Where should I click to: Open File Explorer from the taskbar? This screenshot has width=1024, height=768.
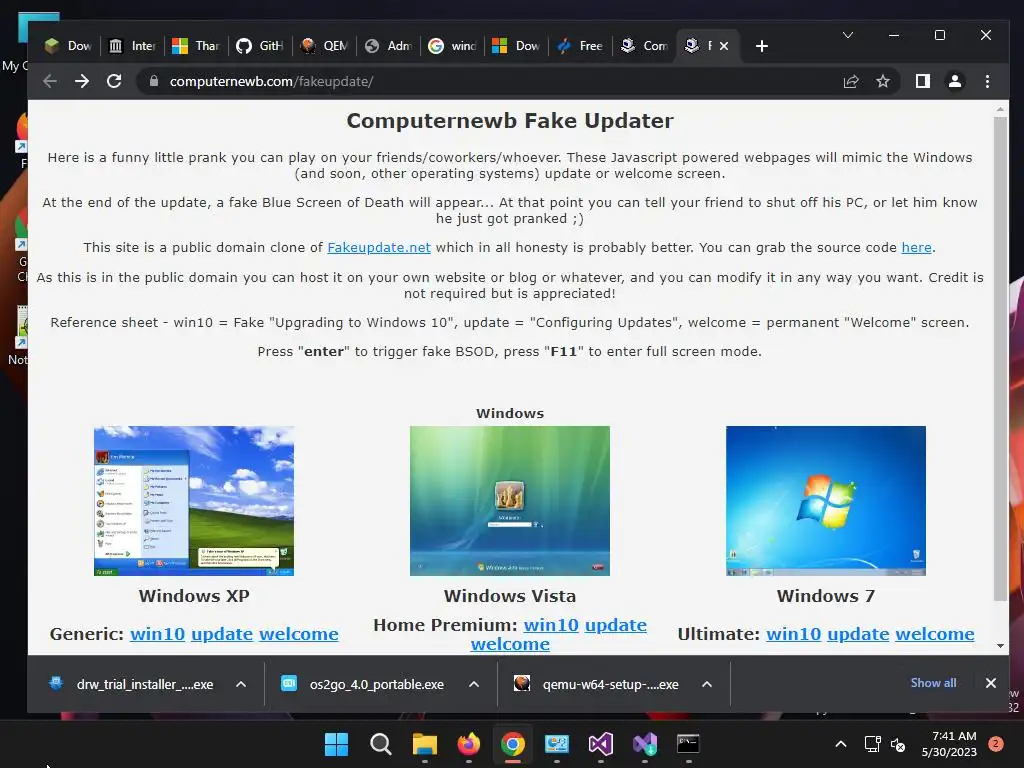(x=424, y=744)
